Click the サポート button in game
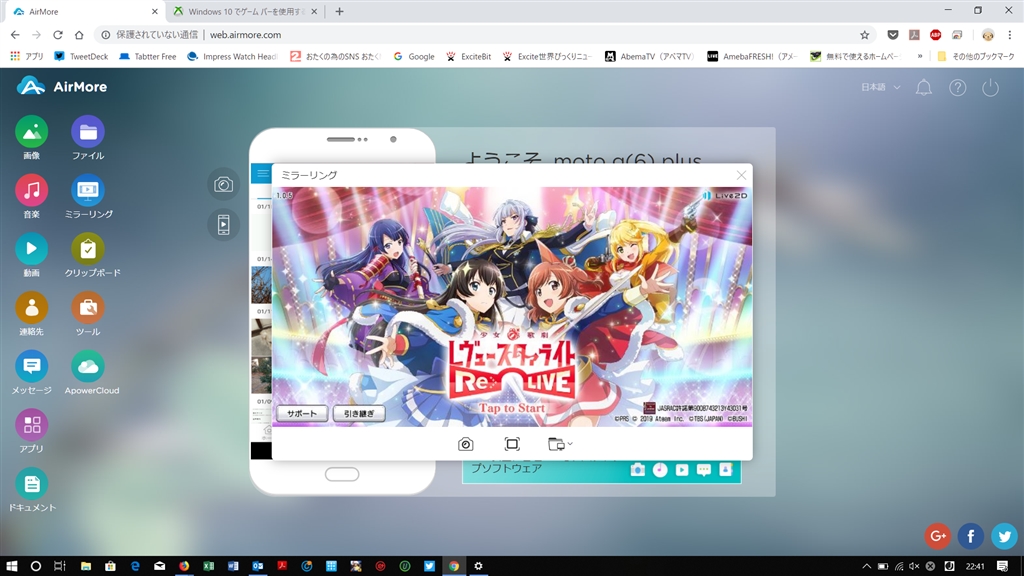Screen dimensions: 1024x576 click(x=302, y=413)
